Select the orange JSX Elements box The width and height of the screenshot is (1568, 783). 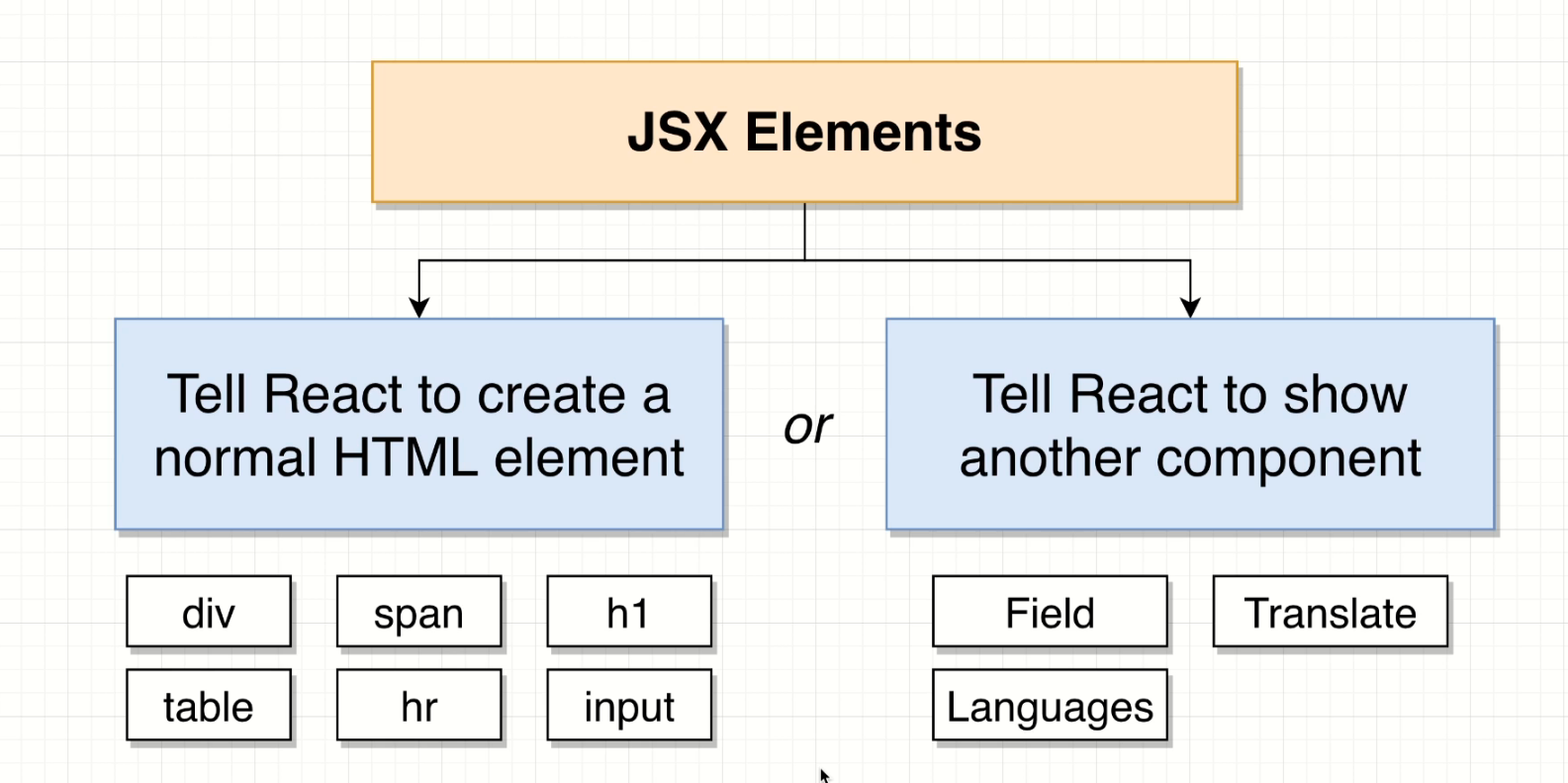click(x=804, y=133)
